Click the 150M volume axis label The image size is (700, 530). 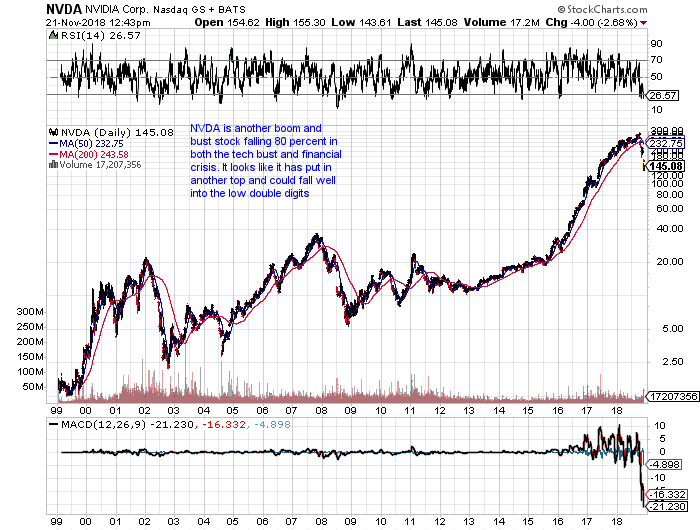(x=29, y=357)
